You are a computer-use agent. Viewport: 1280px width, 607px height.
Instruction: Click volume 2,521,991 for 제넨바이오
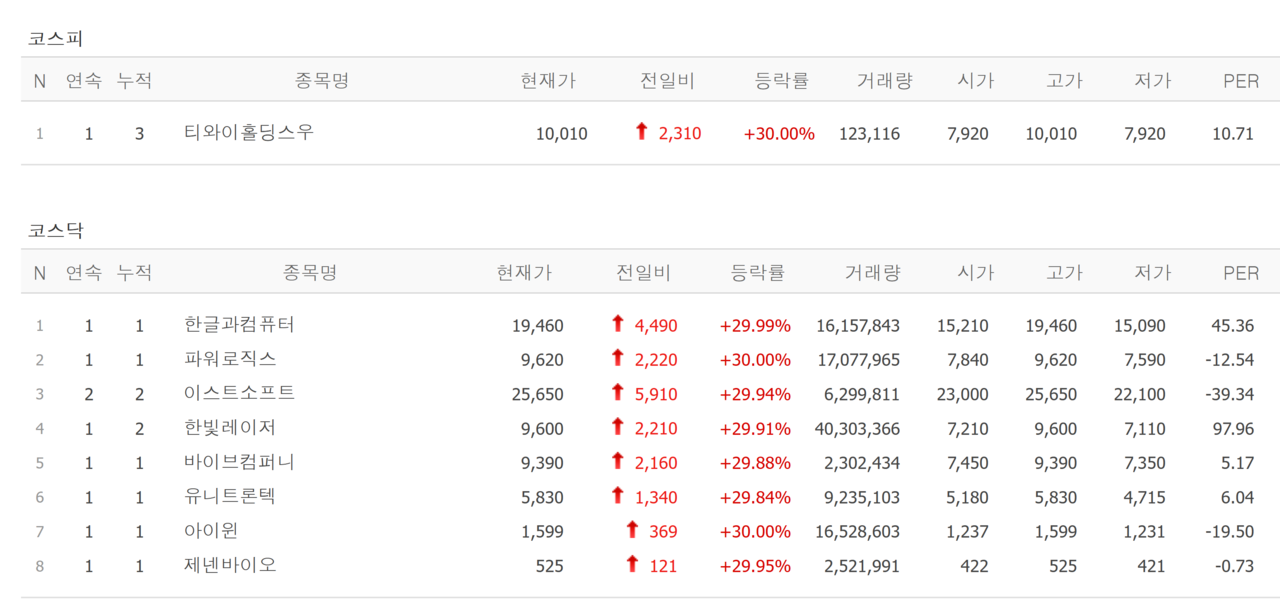click(x=863, y=566)
